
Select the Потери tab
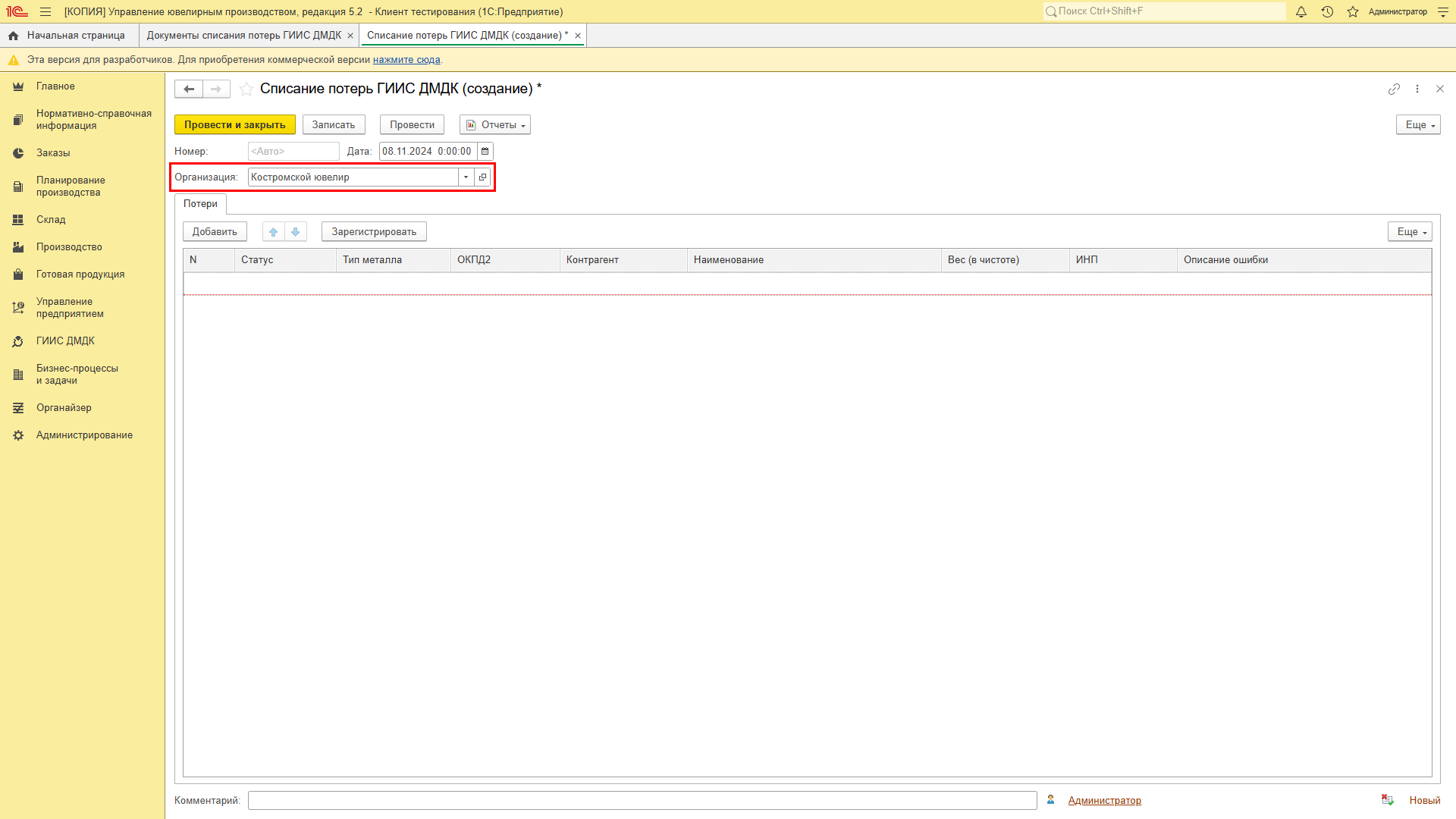200,203
